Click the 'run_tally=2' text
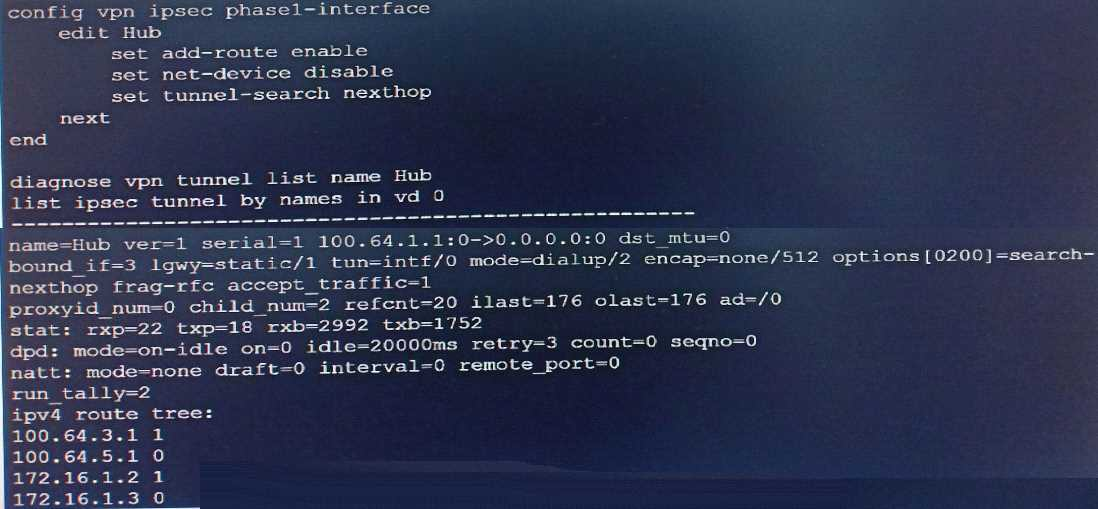The height and width of the screenshot is (509, 1098). pyautogui.click(x=80, y=392)
